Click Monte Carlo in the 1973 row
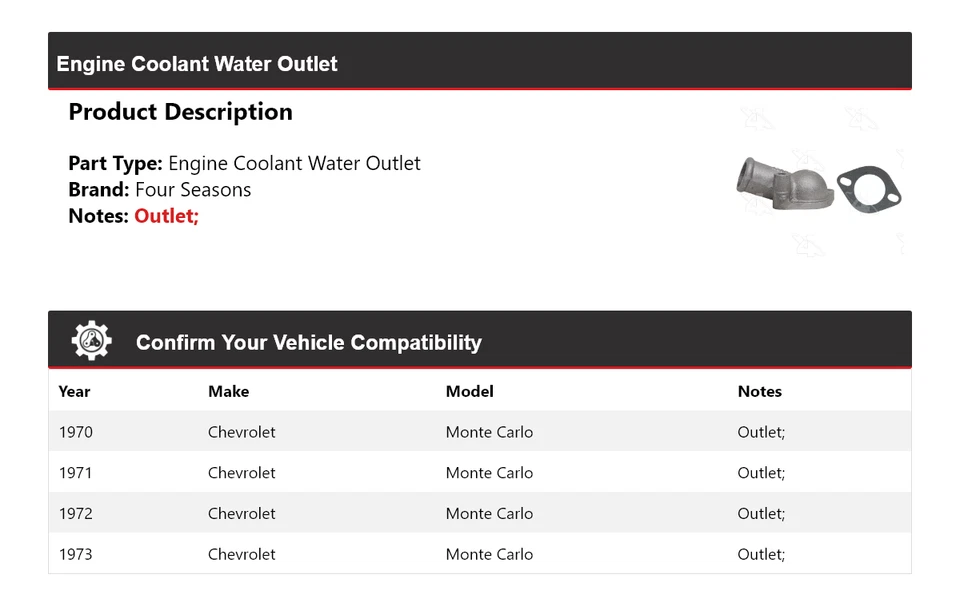 point(489,554)
